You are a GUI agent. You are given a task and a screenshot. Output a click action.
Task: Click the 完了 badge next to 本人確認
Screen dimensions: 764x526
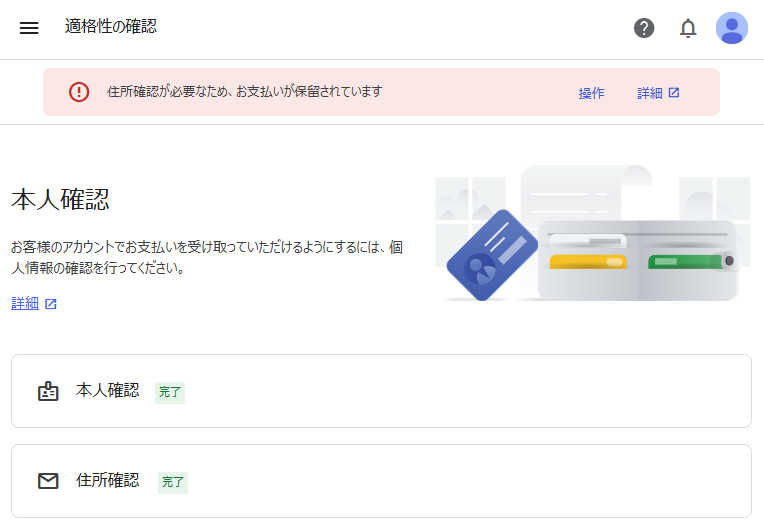[x=170, y=392]
